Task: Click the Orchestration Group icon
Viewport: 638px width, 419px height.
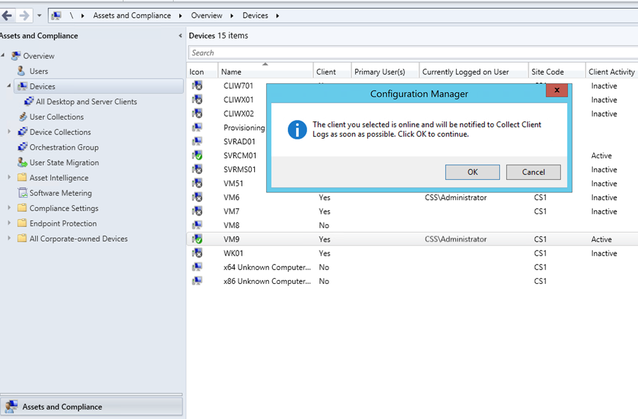Action: [23, 147]
